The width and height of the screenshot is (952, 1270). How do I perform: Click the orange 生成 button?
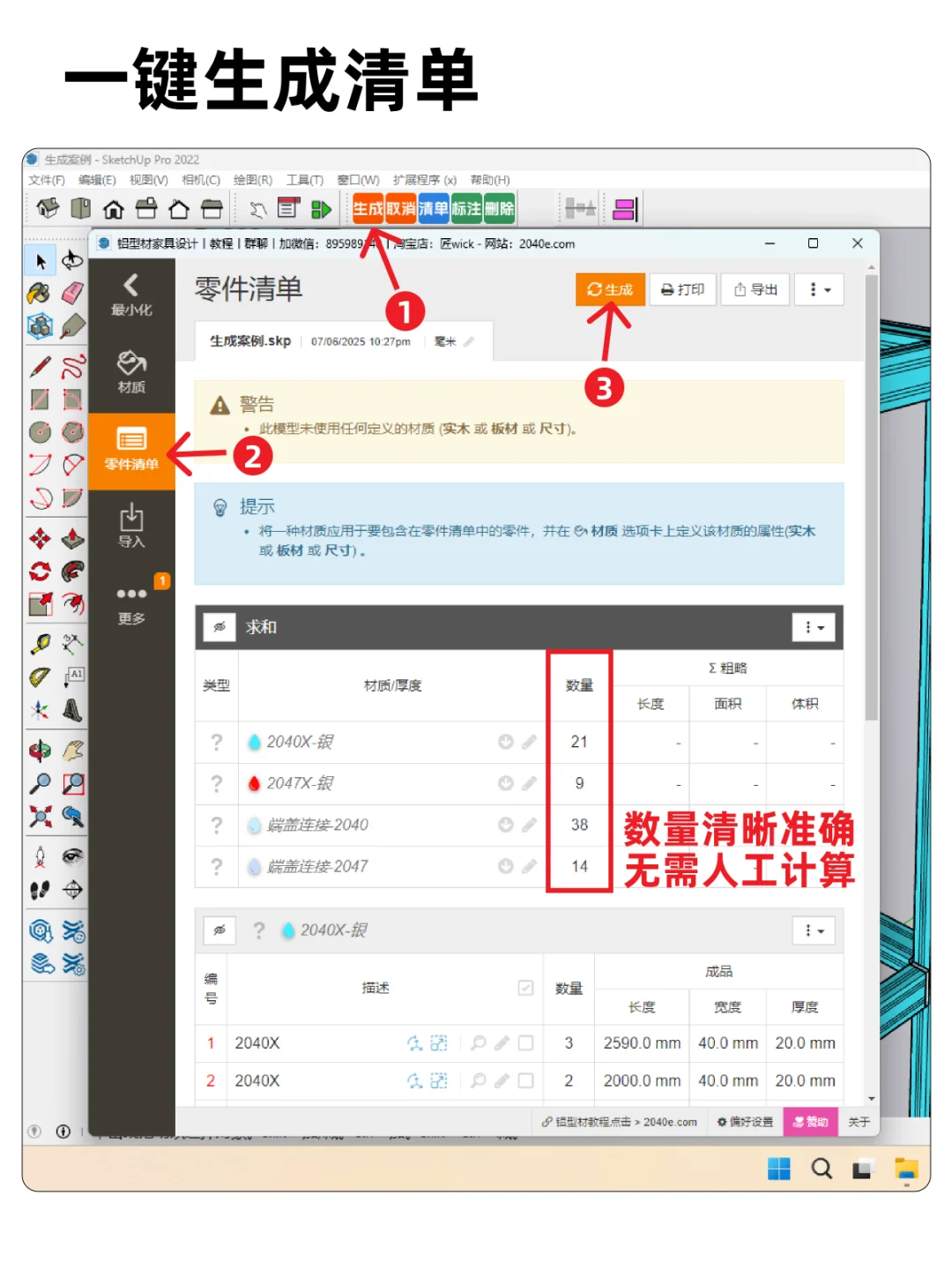pyautogui.click(x=610, y=289)
